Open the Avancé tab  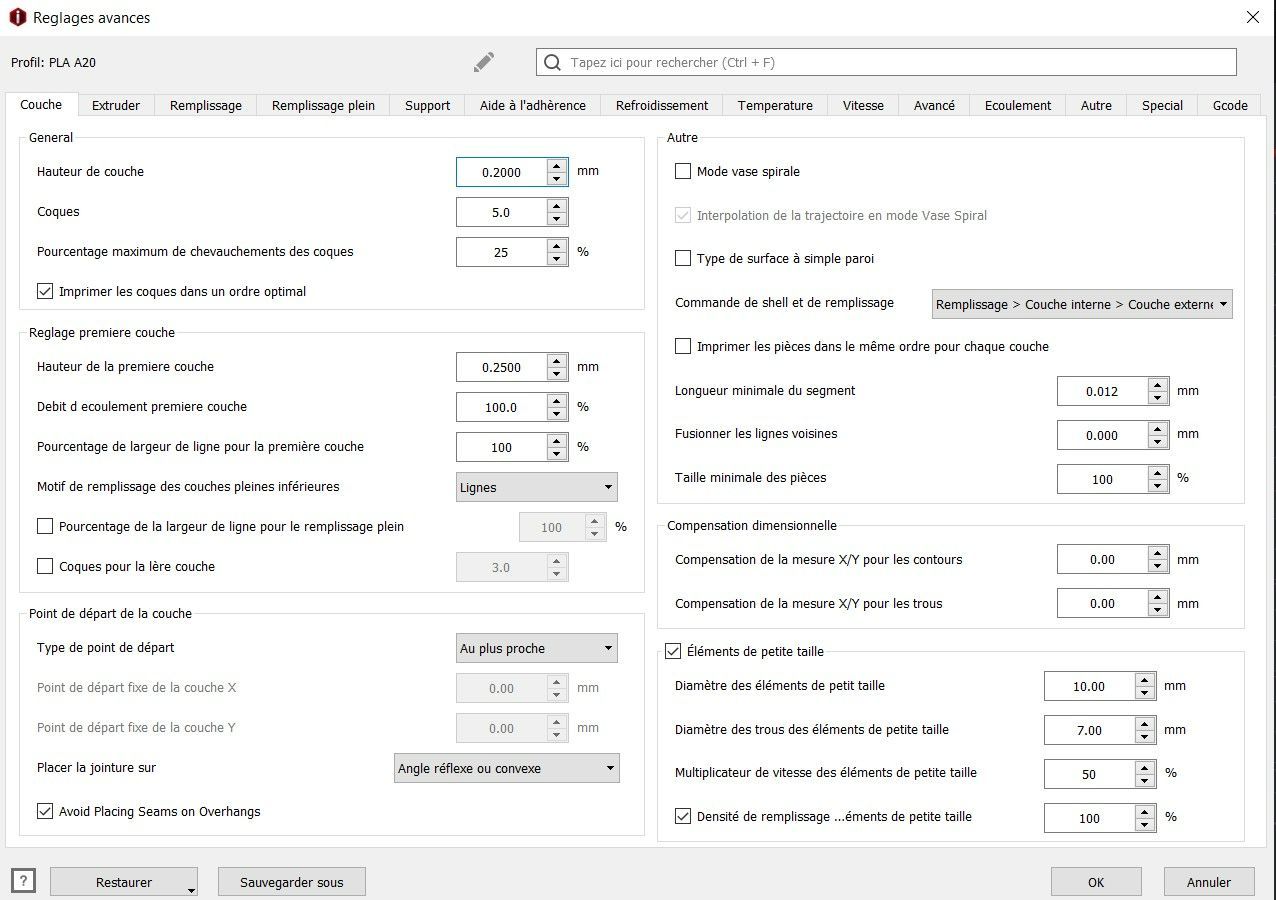click(x=934, y=105)
